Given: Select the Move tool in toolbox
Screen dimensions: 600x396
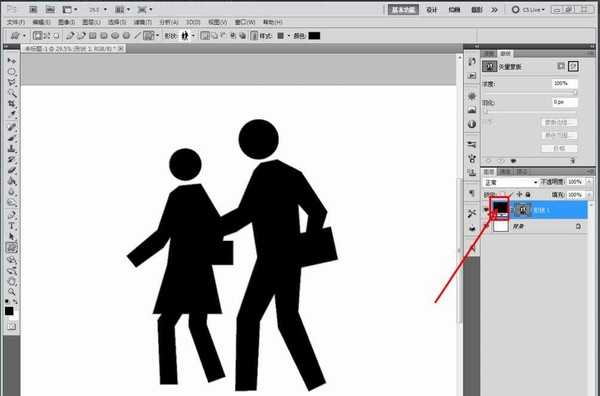Looking at the screenshot, I should (12, 61).
